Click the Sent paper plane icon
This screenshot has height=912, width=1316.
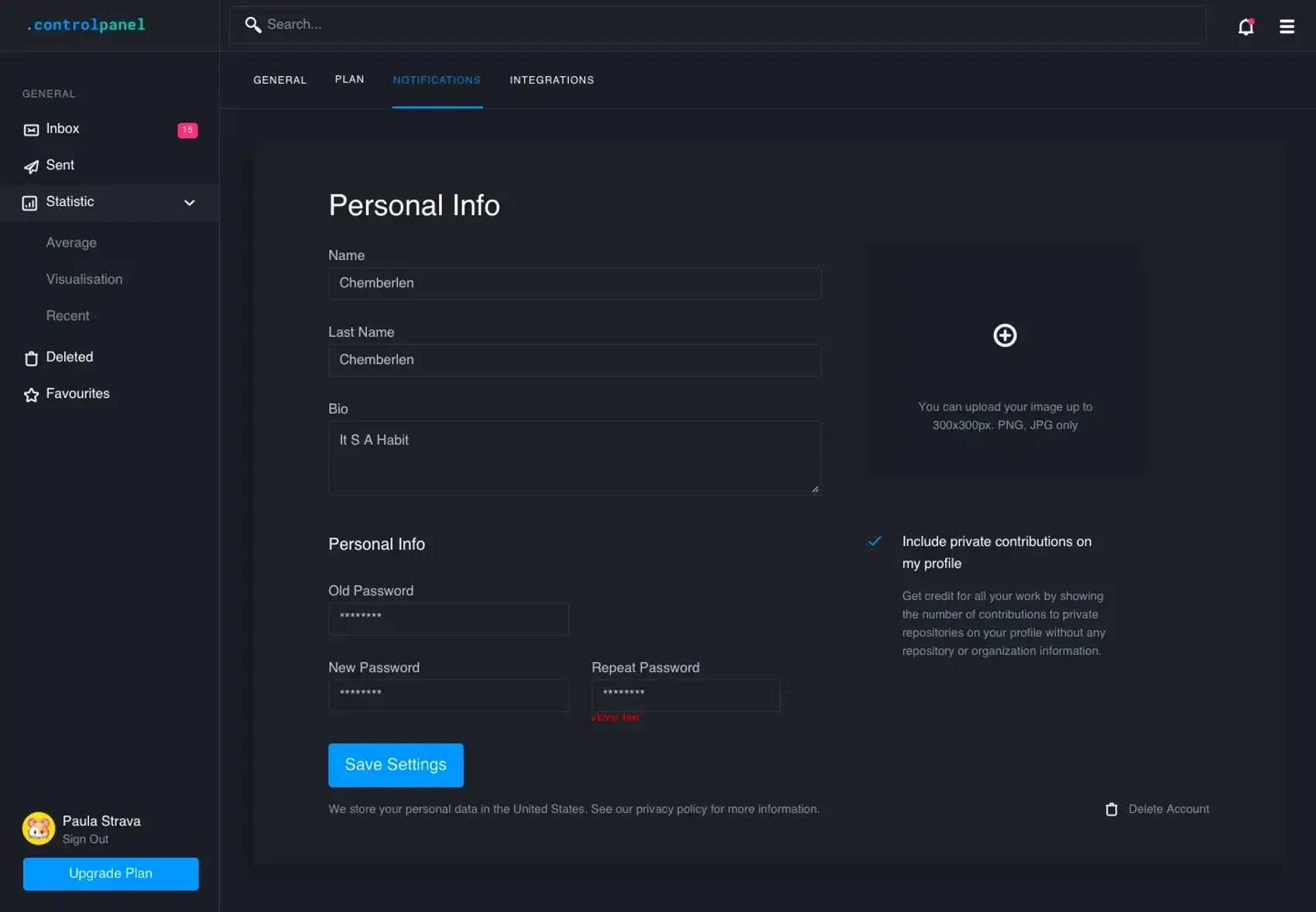point(31,166)
